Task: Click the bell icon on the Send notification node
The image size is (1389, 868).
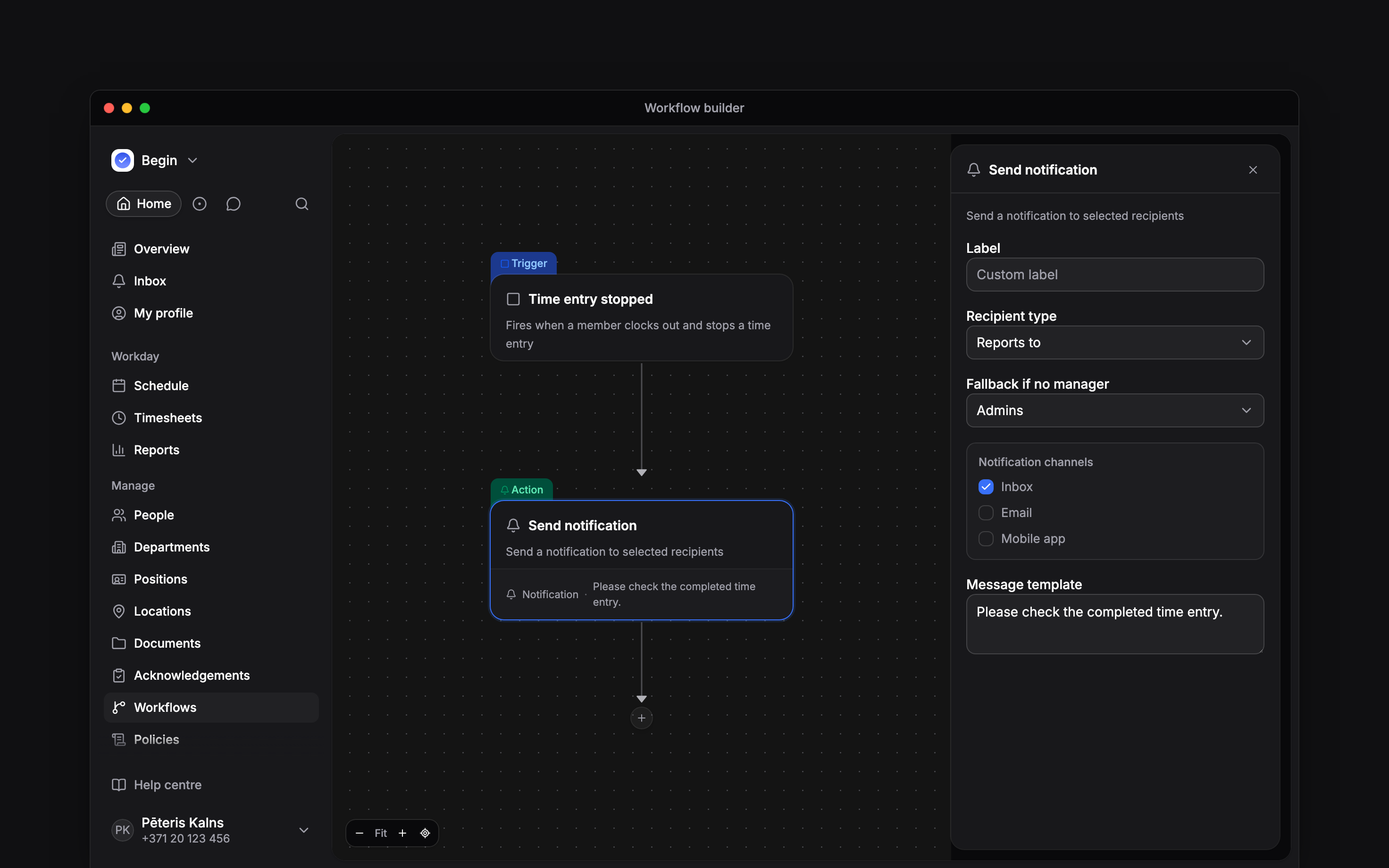Action: pos(513,525)
